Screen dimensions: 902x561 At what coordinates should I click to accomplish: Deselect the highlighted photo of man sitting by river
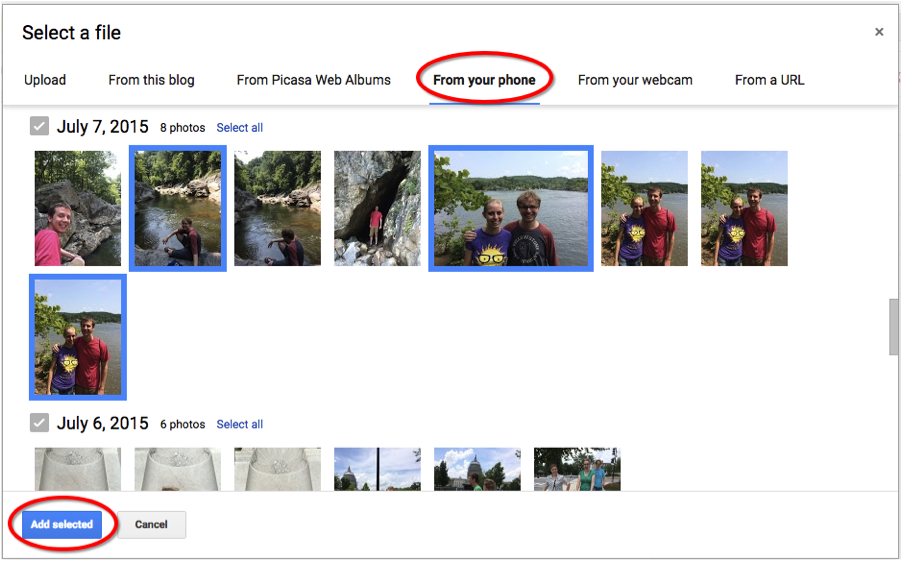[x=178, y=208]
